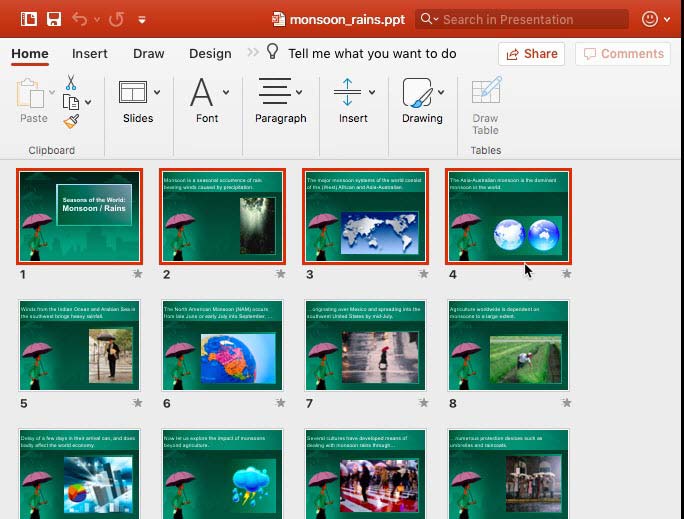684x519 pixels.
Task: Select slide 2 thumbnail with rain photo
Action: coord(222,216)
